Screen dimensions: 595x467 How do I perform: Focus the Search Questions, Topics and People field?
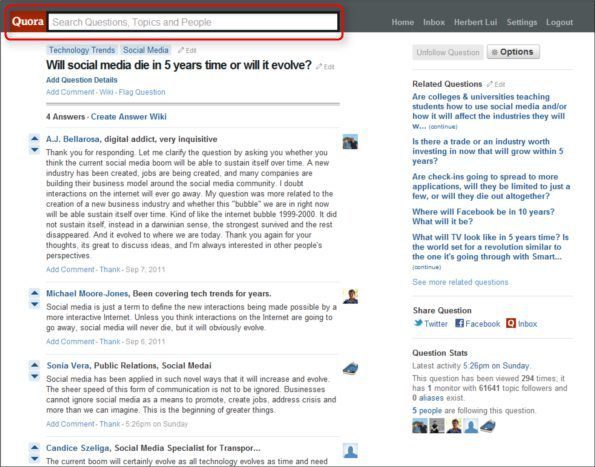pyautogui.click(x=192, y=22)
